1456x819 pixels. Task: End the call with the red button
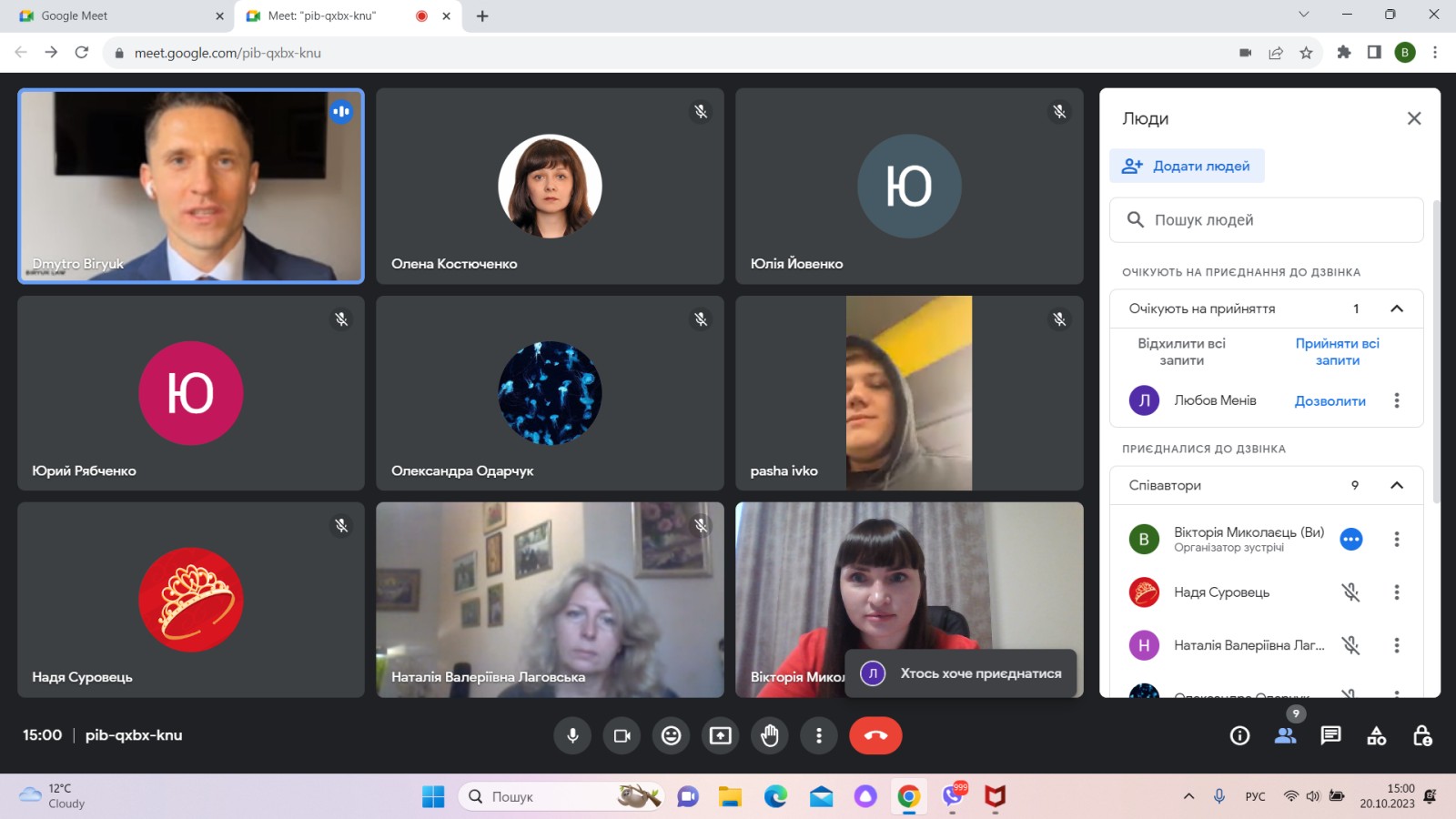875,735
